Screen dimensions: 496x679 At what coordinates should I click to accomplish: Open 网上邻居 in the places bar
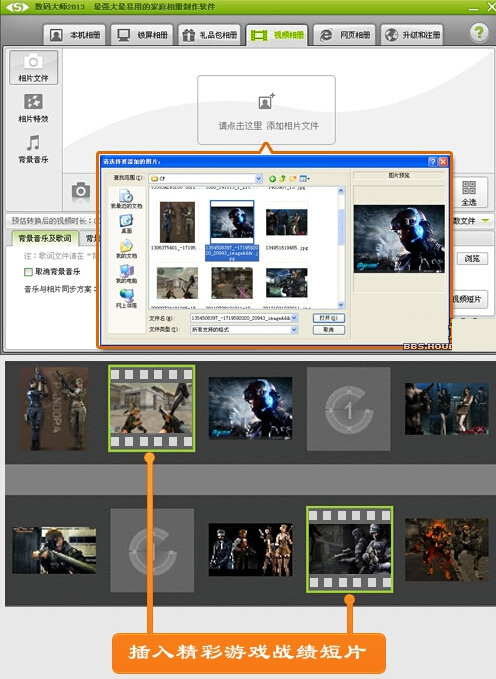(126, 298)
